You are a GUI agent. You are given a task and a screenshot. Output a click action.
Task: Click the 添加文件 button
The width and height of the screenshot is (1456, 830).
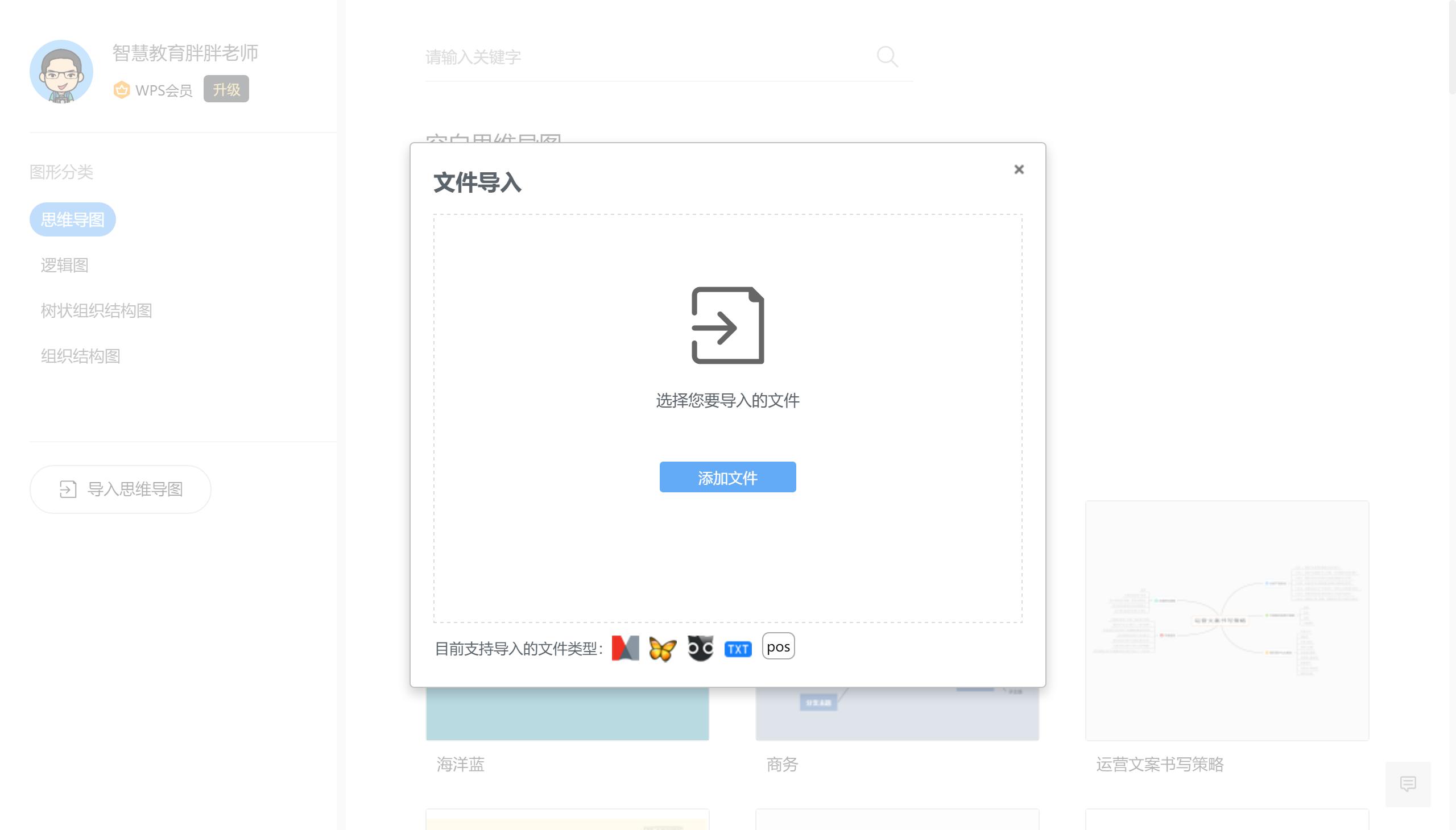click(x=726, y=477)
